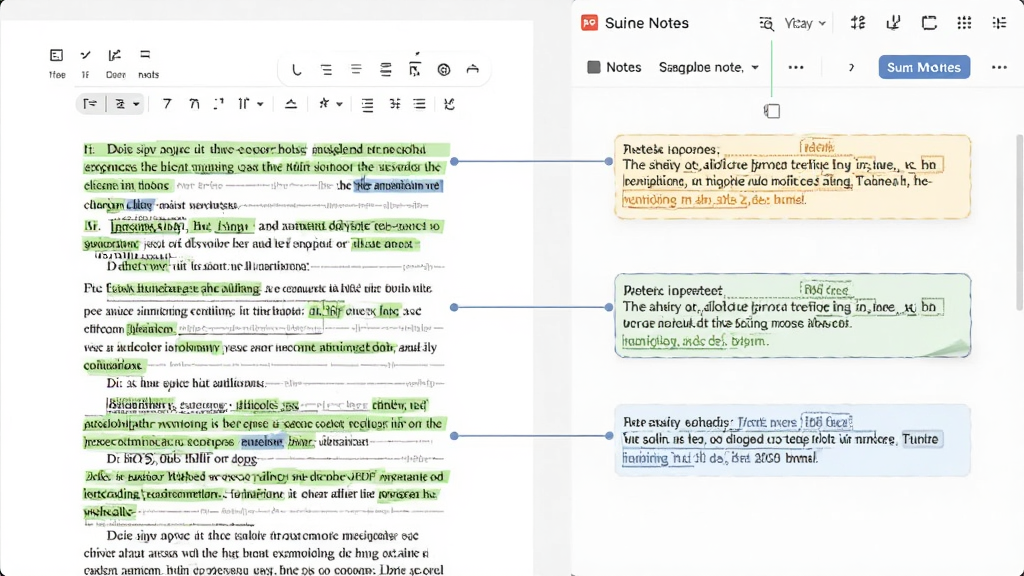The image size is (1024, 576).
Task: Open the Sagploe note dropdown
Action: point(709,67)
